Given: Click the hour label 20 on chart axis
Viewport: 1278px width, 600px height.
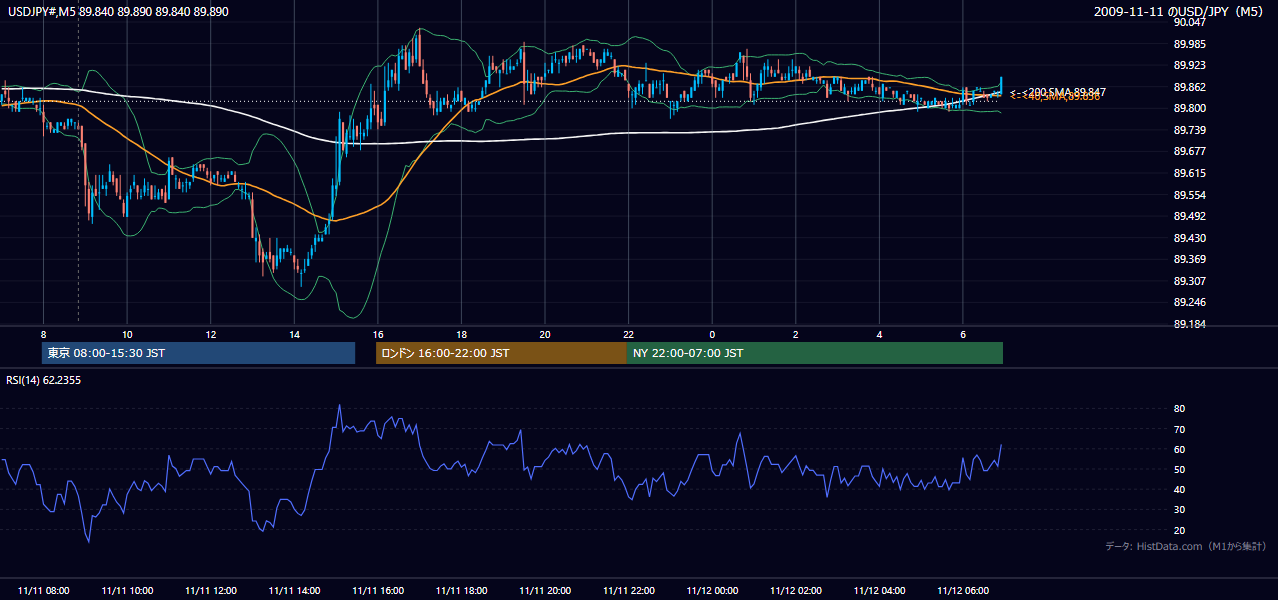Looking at the screenshot, I should pyautogui.click(x=544, y=334).
